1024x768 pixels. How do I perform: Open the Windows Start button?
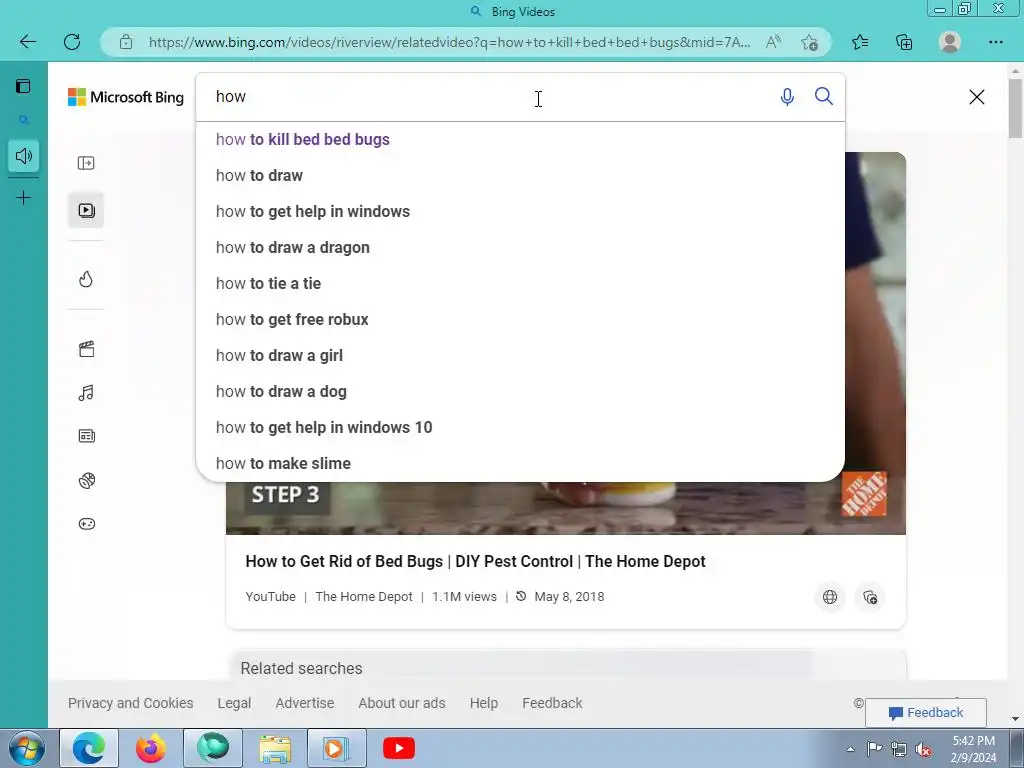tap(27, 748)
